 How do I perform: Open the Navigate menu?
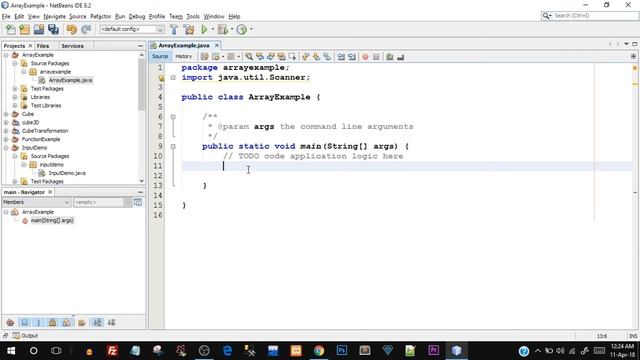pos(55,16)
